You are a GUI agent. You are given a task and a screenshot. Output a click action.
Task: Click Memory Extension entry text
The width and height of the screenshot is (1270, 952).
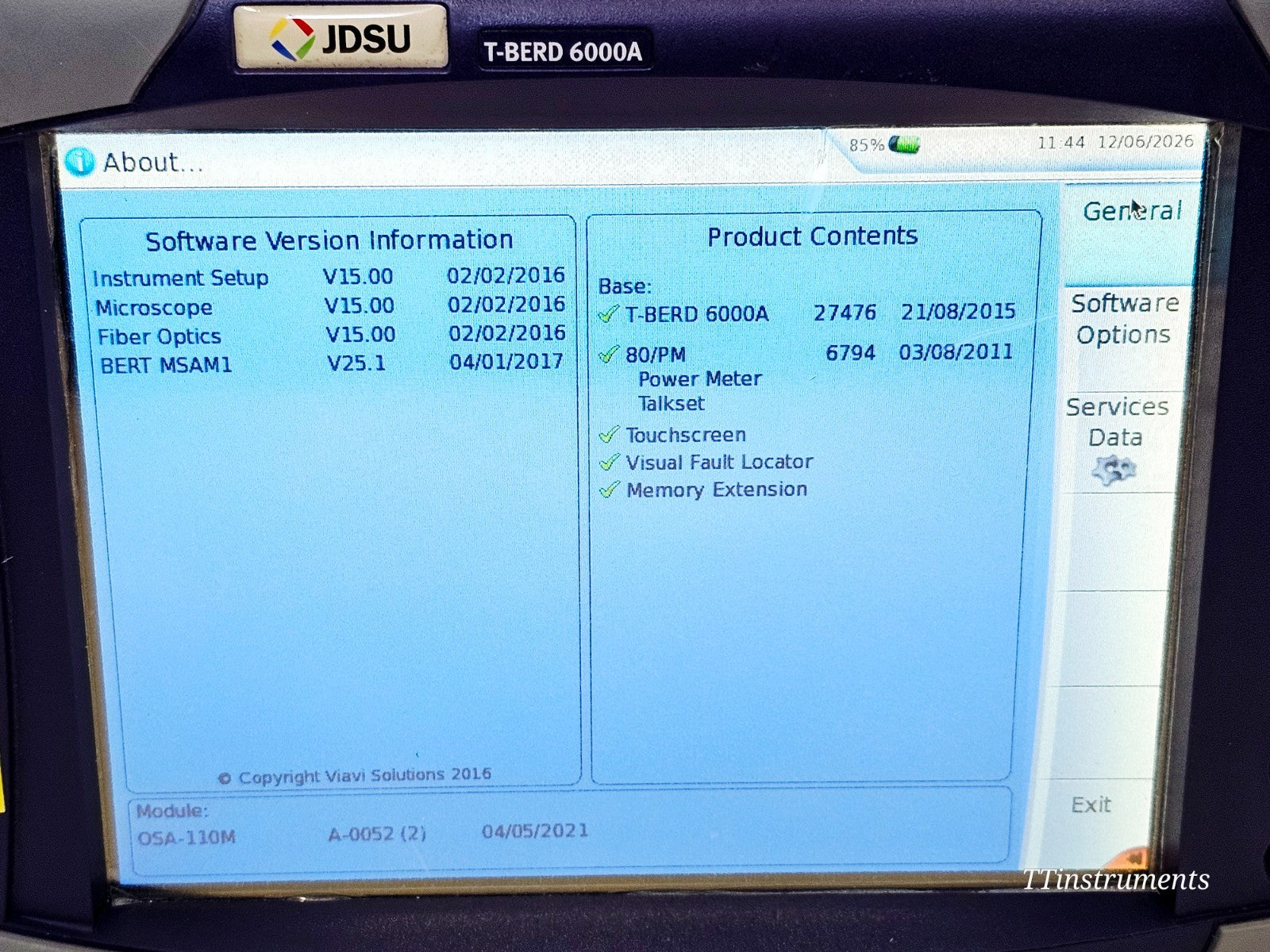(x=717, y=489)
